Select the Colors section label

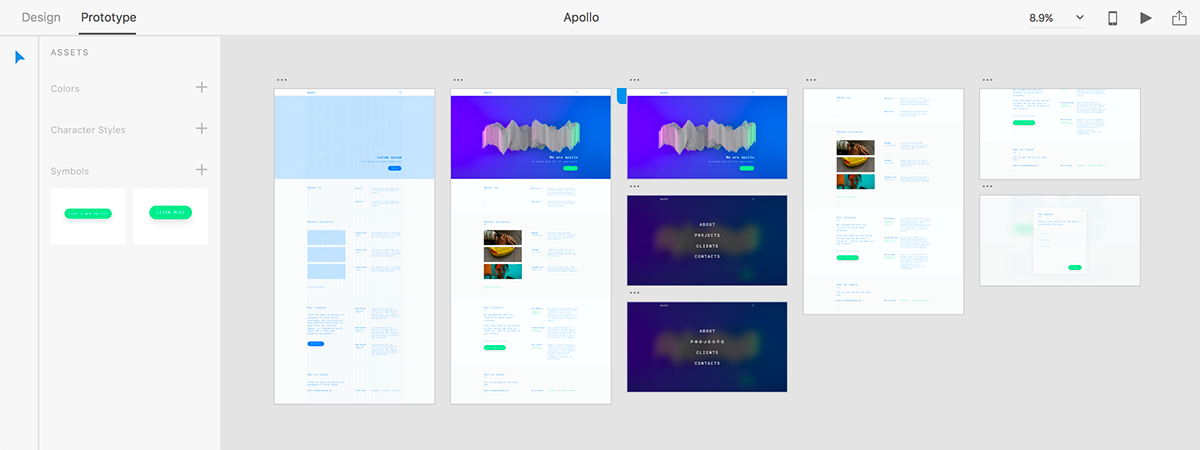click(x=65, y=89)
